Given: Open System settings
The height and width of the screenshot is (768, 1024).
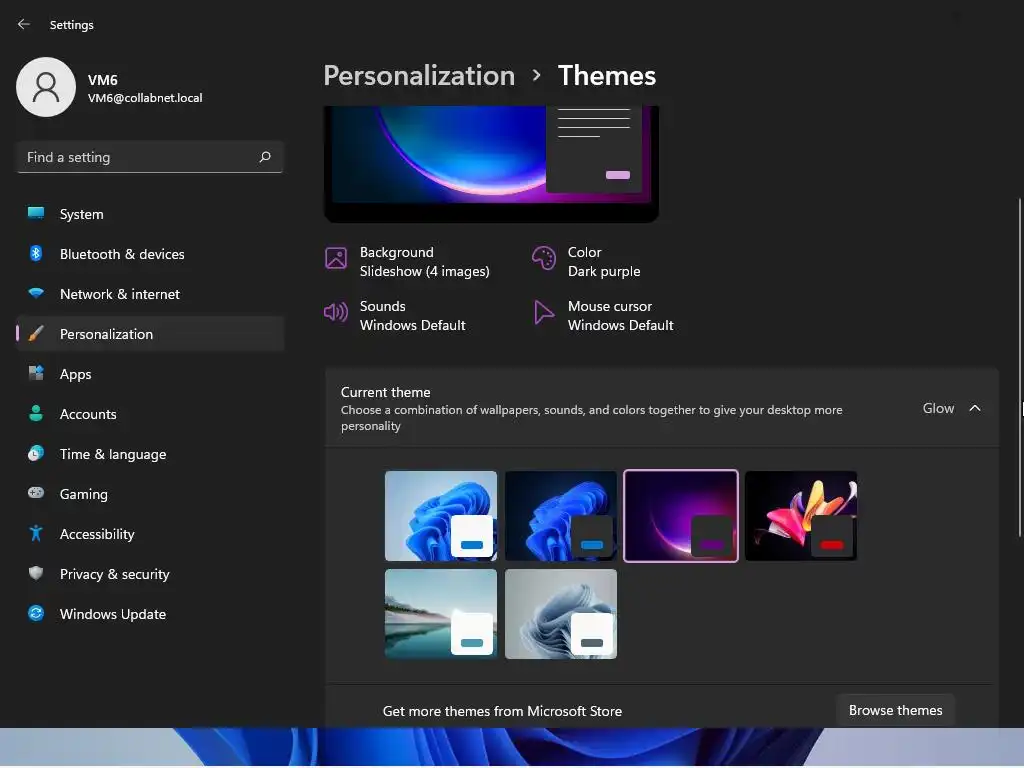Looking at the screenshot, I should [150, 214].
